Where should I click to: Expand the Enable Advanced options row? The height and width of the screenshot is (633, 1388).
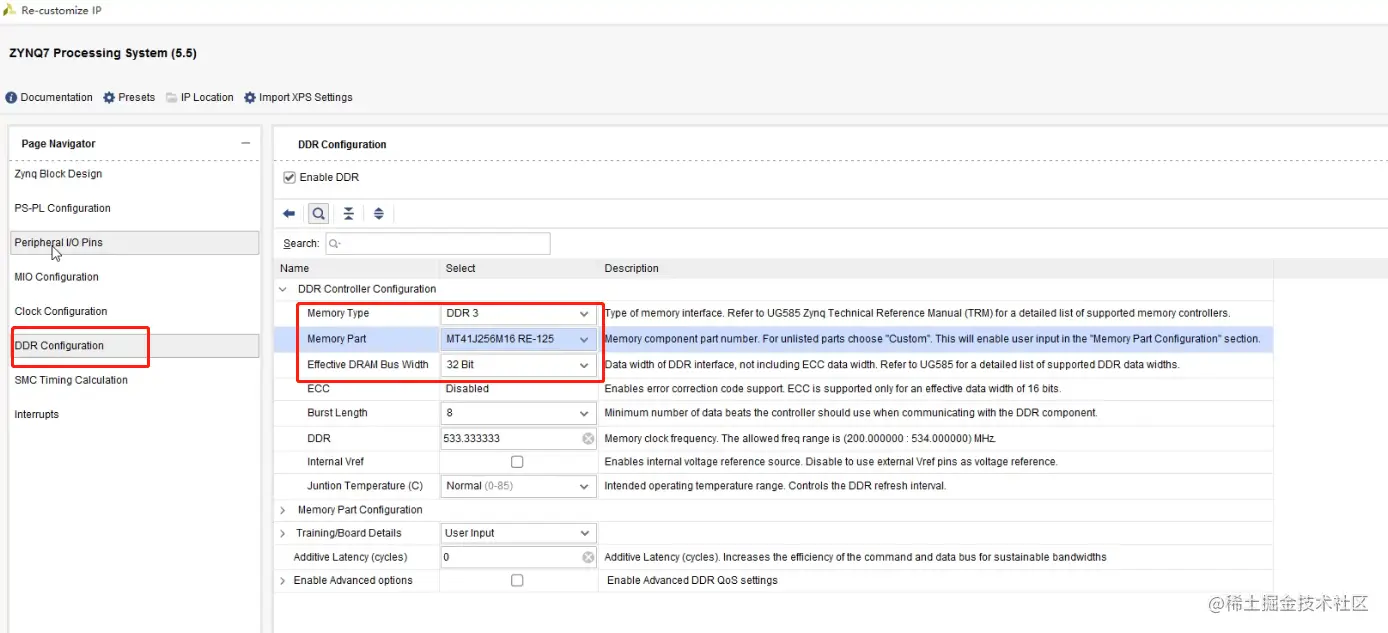[283, 580]
